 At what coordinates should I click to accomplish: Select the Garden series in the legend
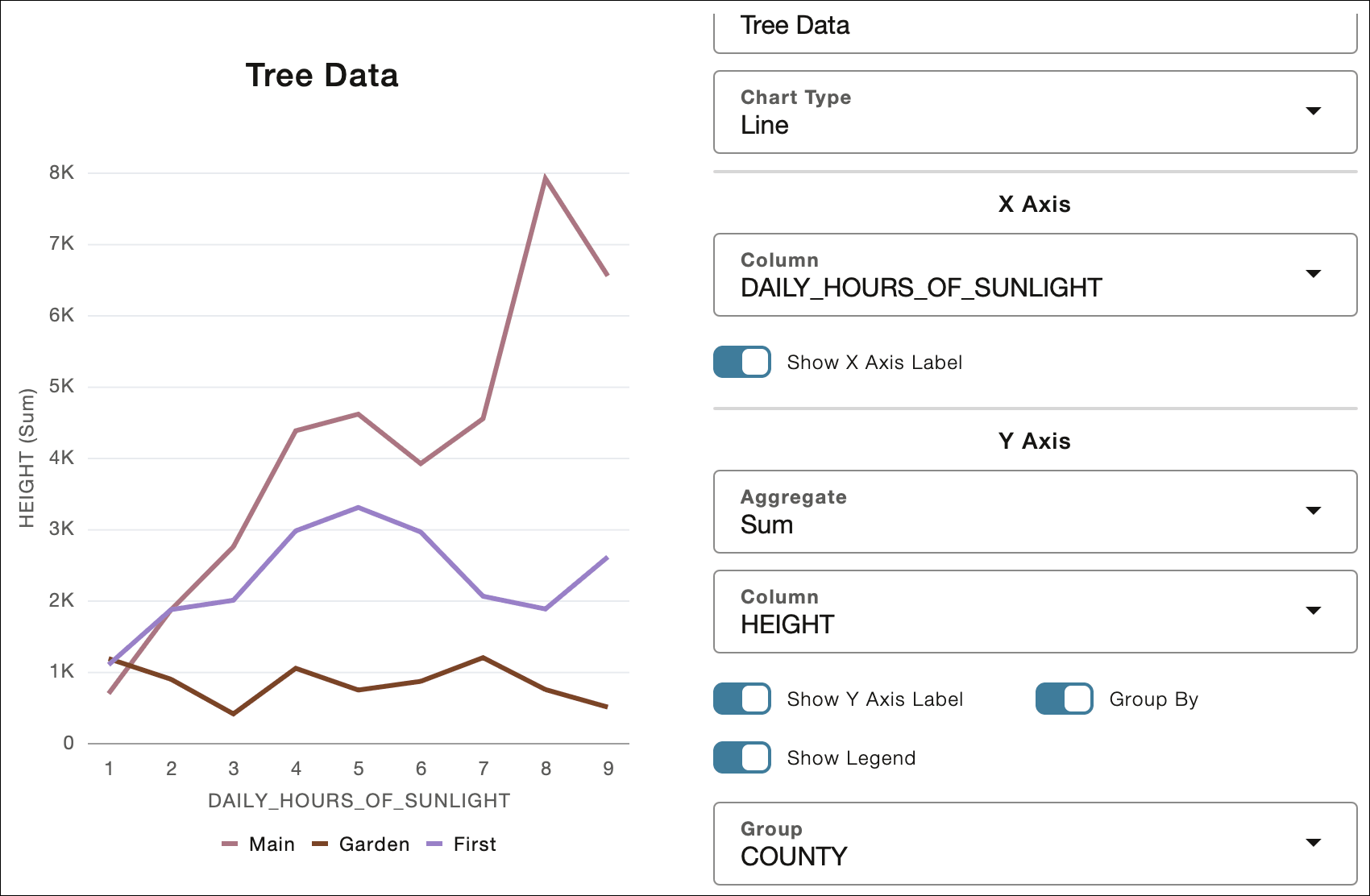coord(373,844)
